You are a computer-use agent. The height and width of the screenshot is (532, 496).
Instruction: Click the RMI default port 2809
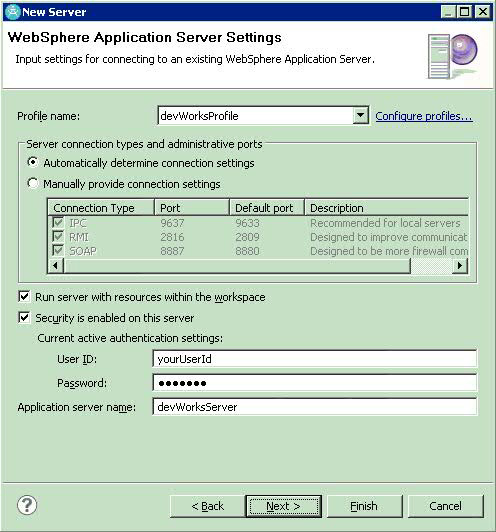[x=247, y=237]
